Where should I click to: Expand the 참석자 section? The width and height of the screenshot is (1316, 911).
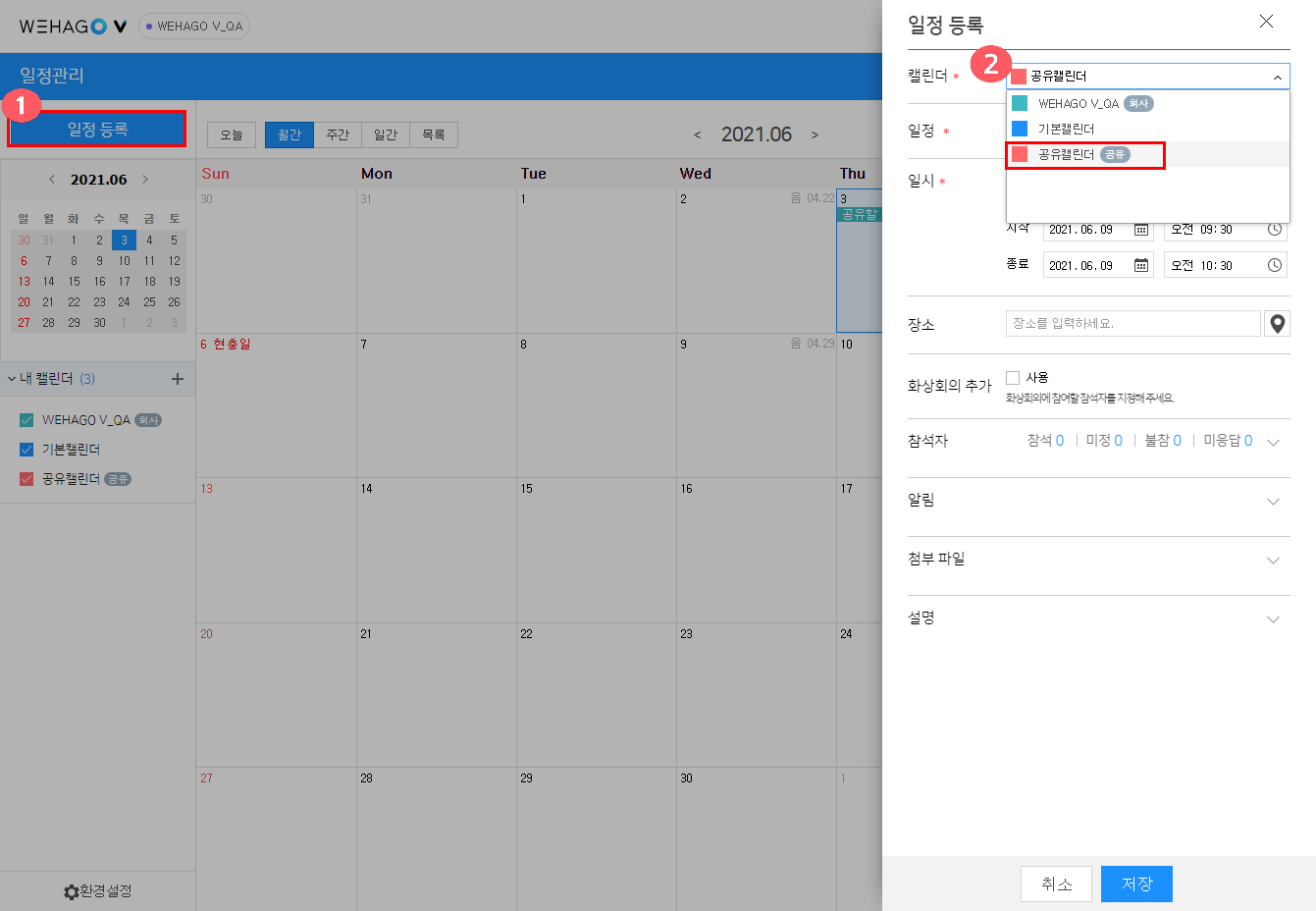pyautogui.click(x=1273, y=443)
